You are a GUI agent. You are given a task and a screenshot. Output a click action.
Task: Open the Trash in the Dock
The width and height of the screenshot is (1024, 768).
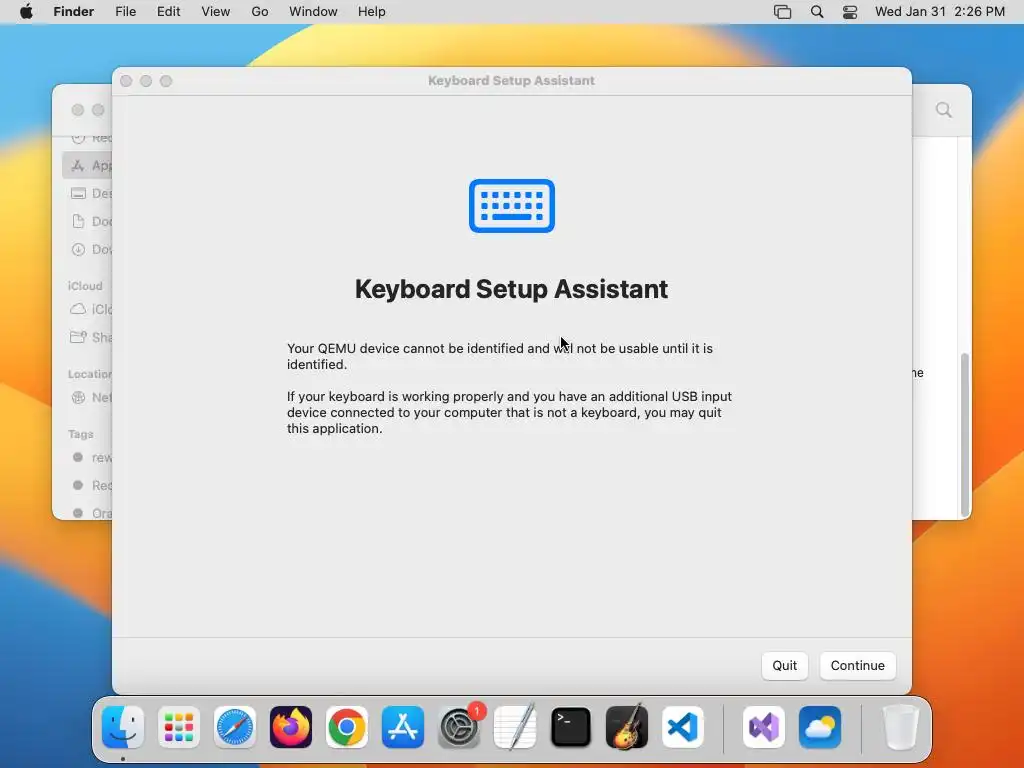[x=901, y=727]
